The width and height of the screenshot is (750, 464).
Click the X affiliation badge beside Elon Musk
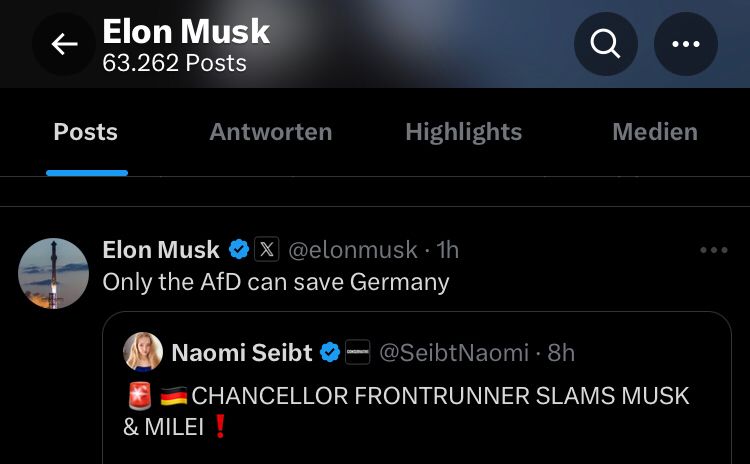266,249
